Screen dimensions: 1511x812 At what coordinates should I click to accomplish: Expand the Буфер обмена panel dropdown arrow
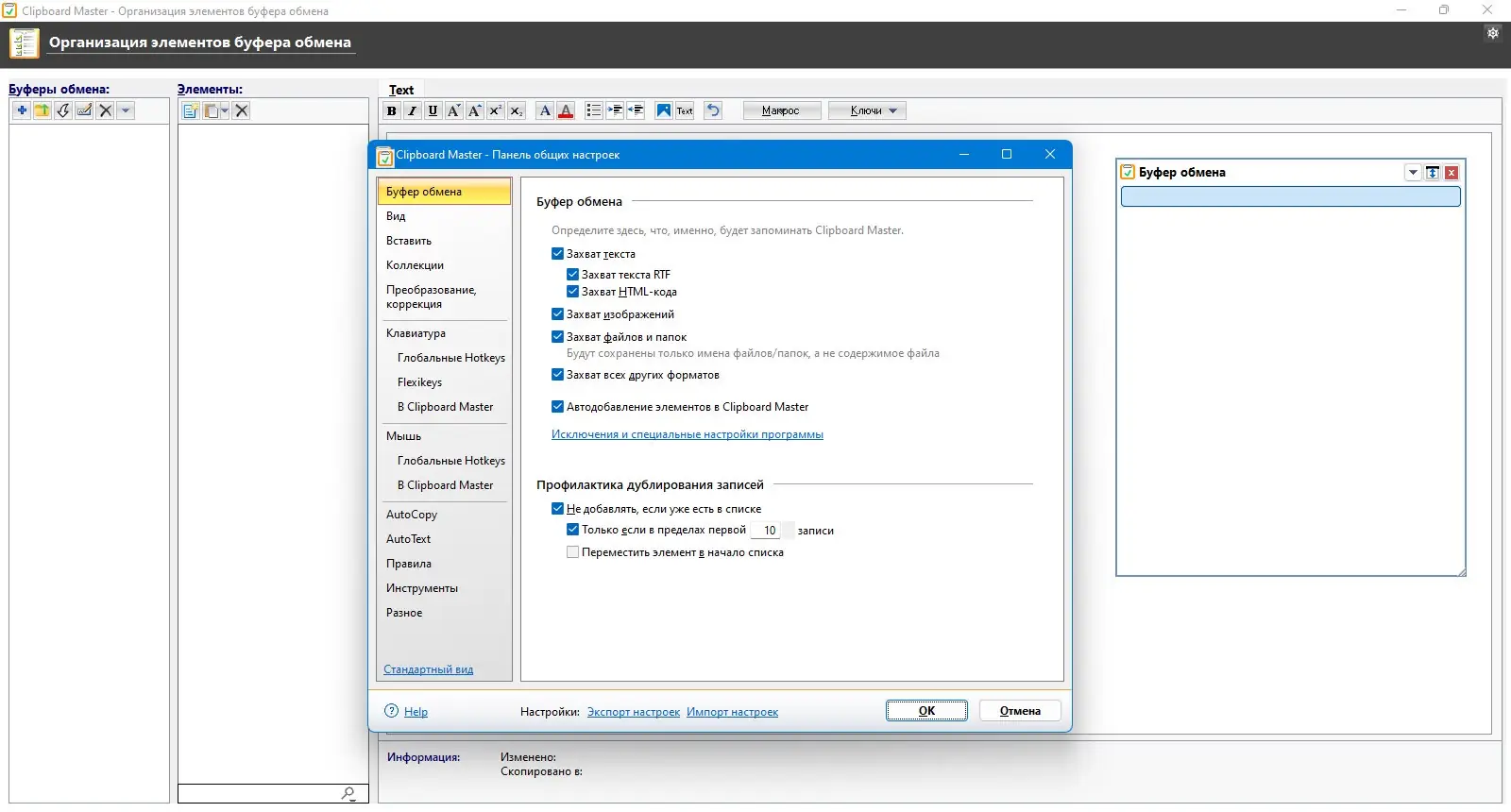click(x=1413, y=172)
